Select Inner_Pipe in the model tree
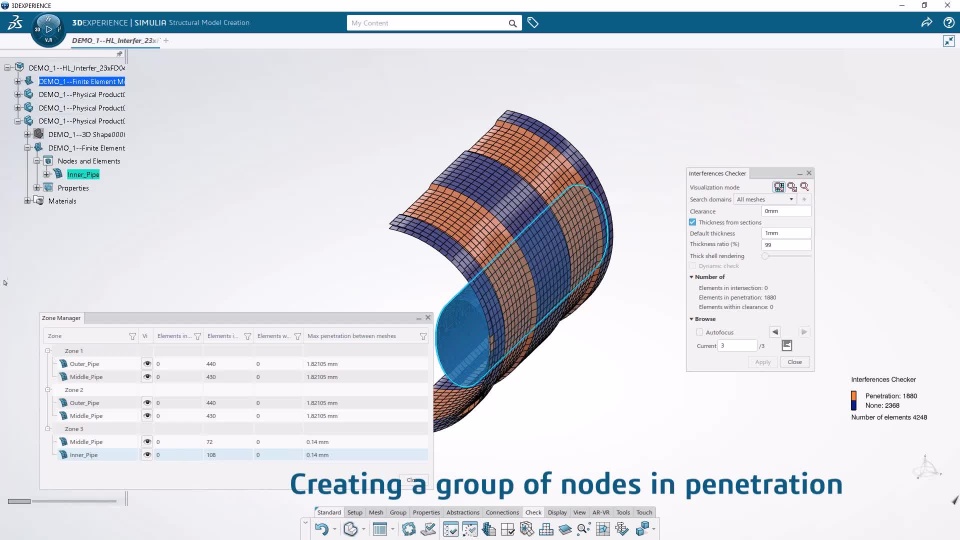Screen dimensions: 960x540 coord(83,174)
